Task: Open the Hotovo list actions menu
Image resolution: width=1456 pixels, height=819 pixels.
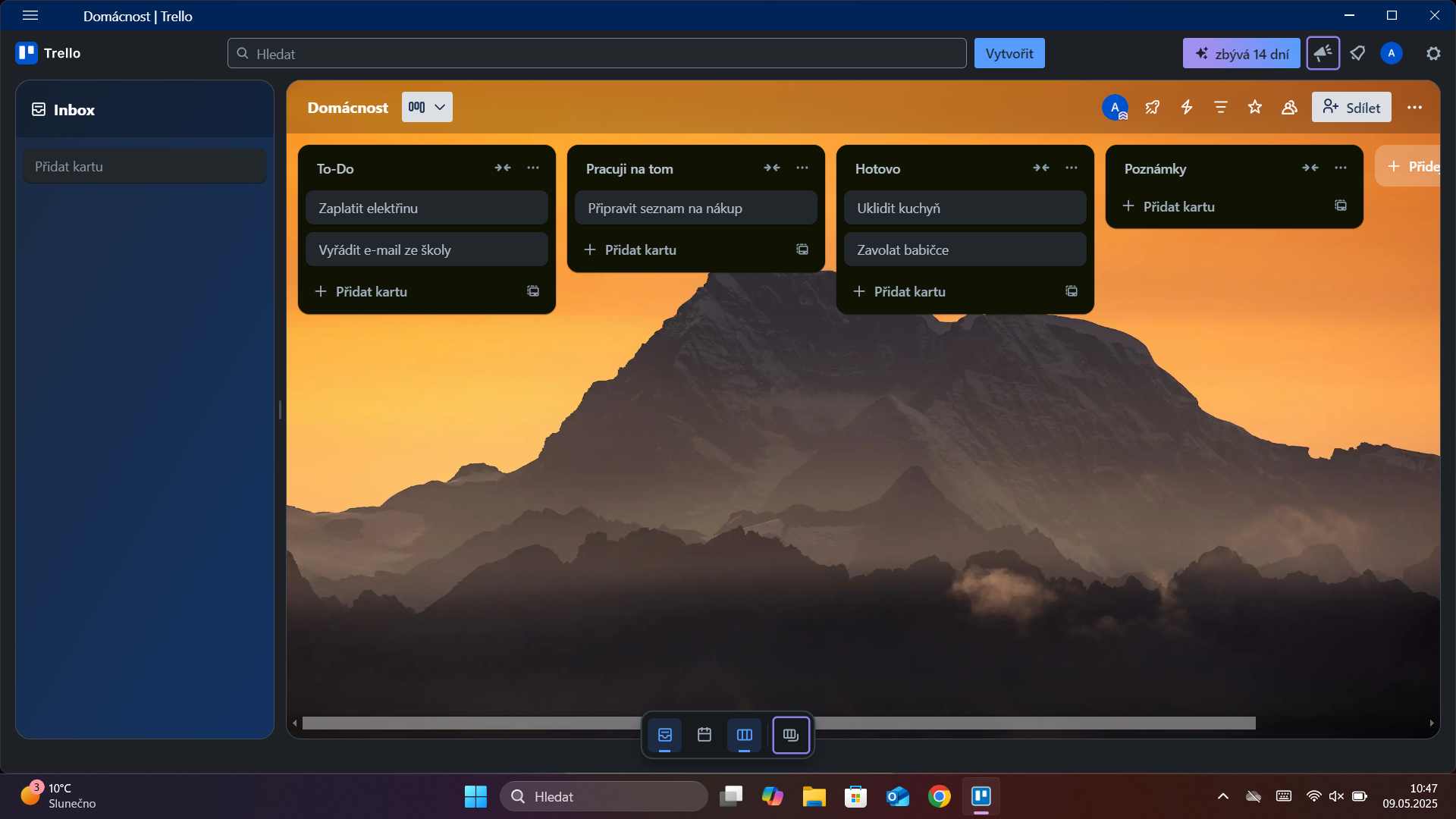Action: tap(1071, 168)
